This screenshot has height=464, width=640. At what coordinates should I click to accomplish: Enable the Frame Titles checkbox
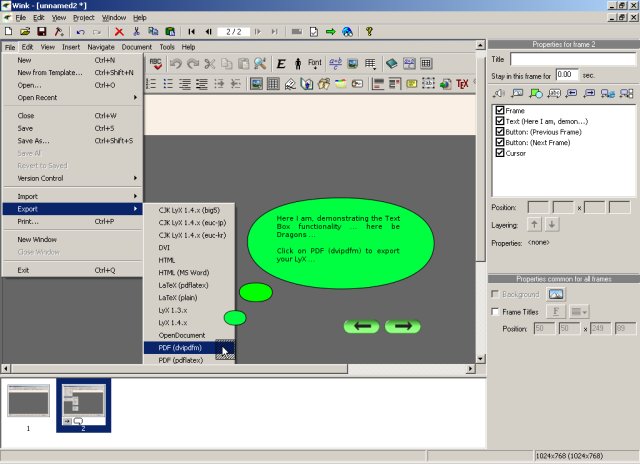496,312
